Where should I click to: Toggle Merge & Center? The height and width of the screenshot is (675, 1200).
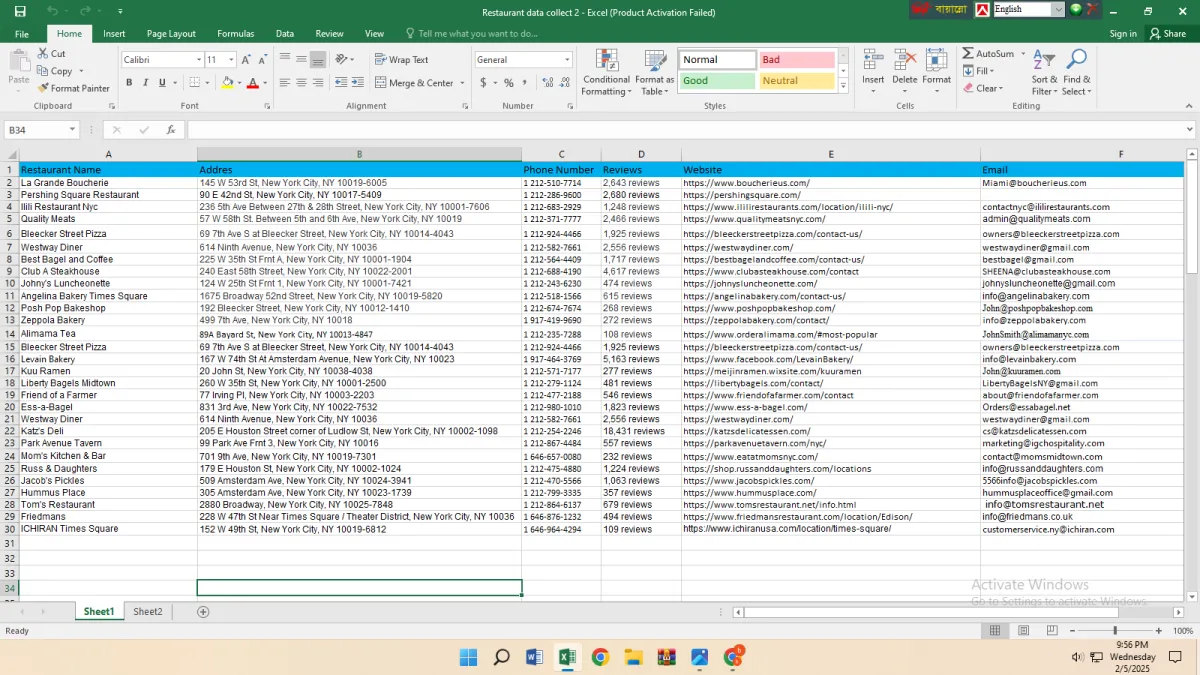[414, 83]
